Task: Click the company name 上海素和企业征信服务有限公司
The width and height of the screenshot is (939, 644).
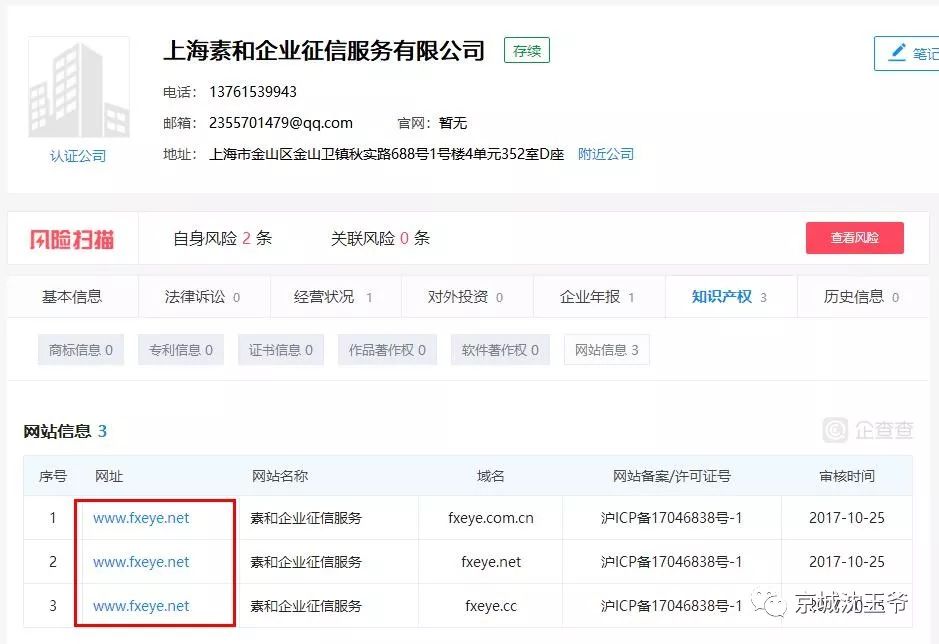Action: tap(324, 51)
